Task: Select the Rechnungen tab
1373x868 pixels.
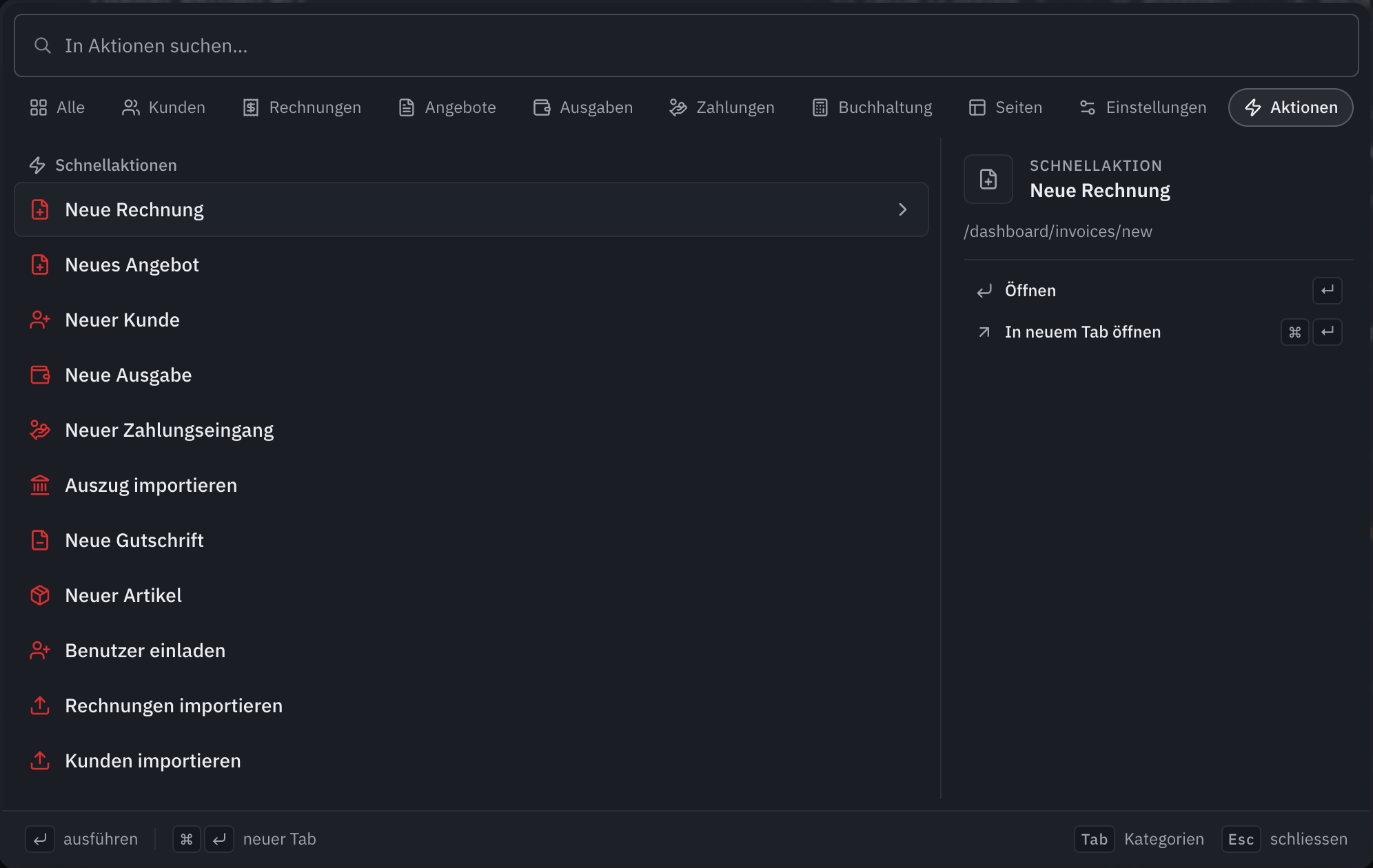Action: 302,107
